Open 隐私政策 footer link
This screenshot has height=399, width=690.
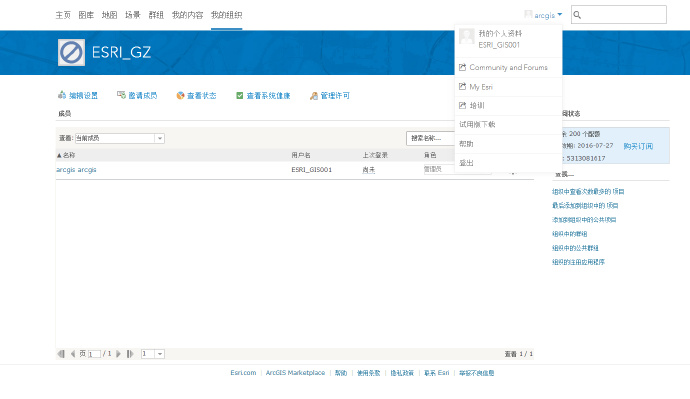click(x=402, y=373)
